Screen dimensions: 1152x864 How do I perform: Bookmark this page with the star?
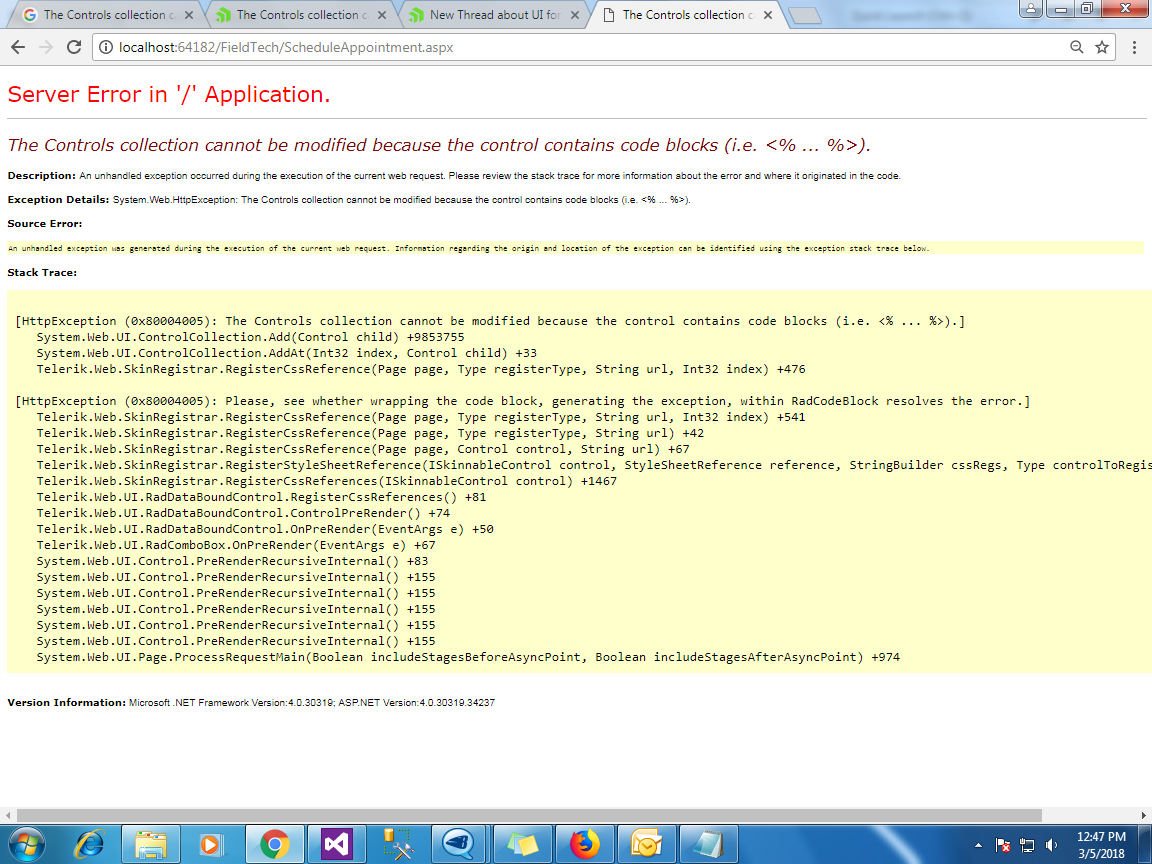pos(1101,47)
